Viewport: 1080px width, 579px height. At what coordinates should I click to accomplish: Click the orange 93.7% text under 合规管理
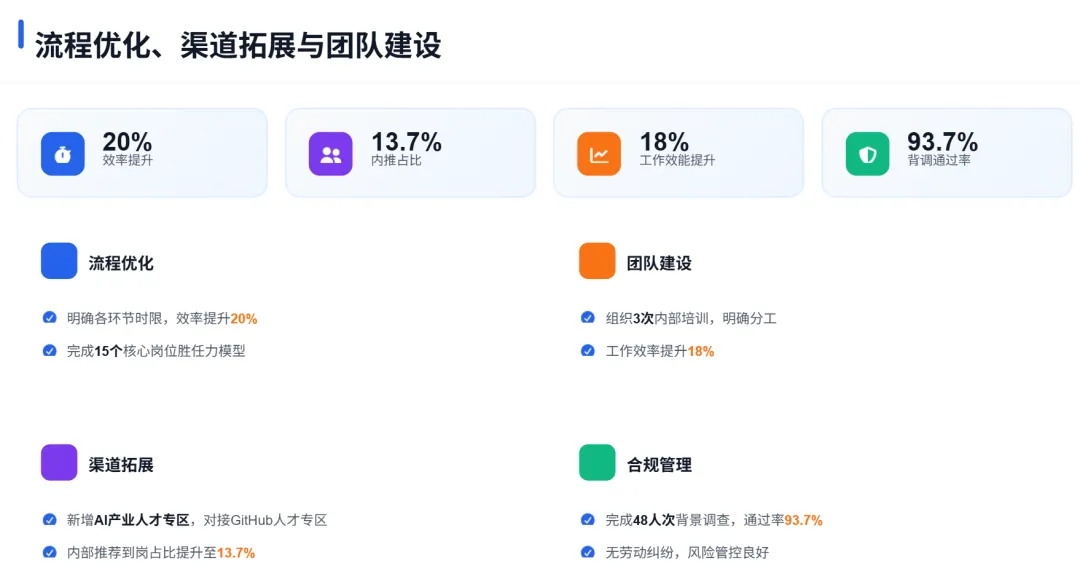[803, 520]
